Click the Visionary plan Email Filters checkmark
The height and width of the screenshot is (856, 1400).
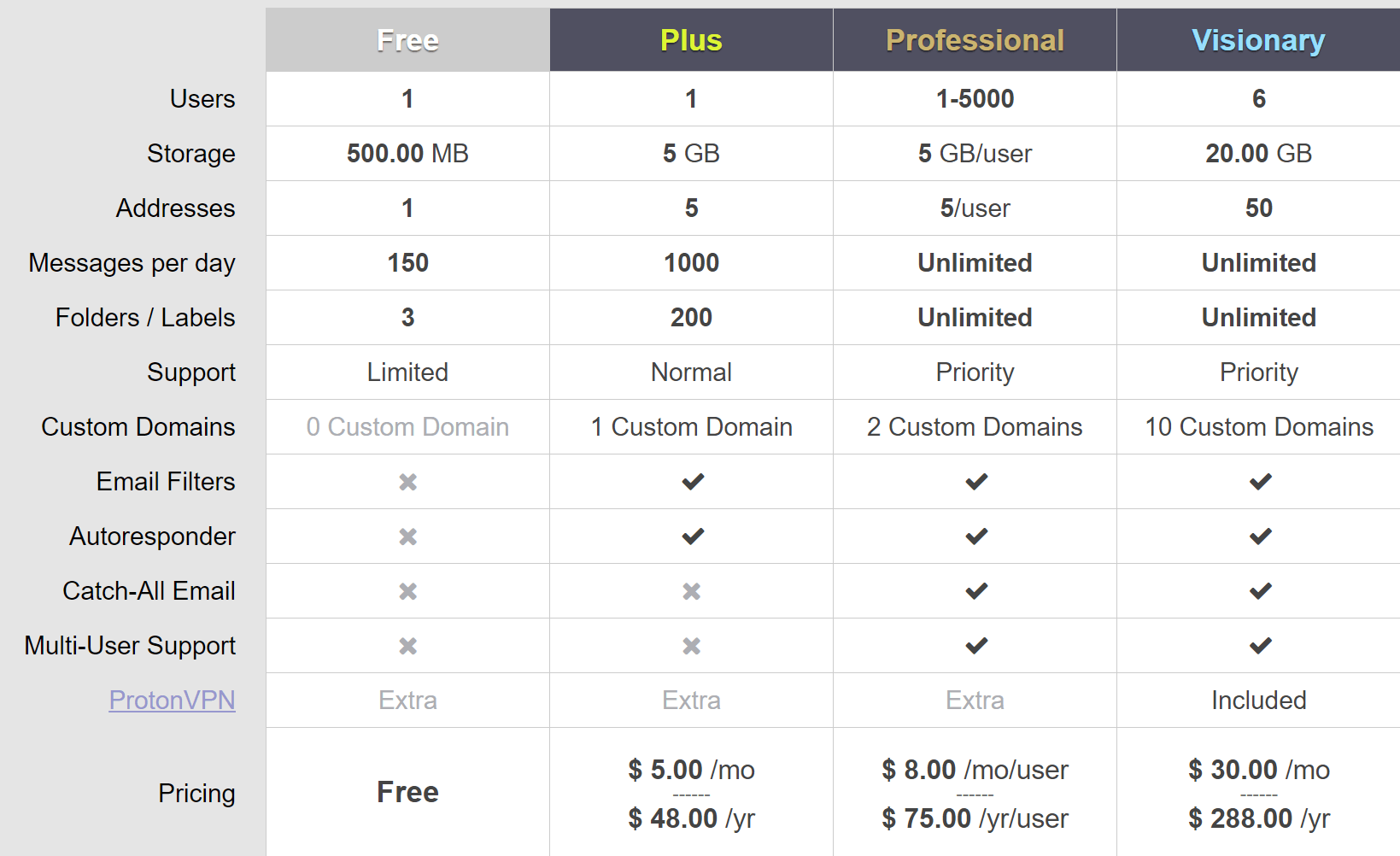[x=1260, y=482]
